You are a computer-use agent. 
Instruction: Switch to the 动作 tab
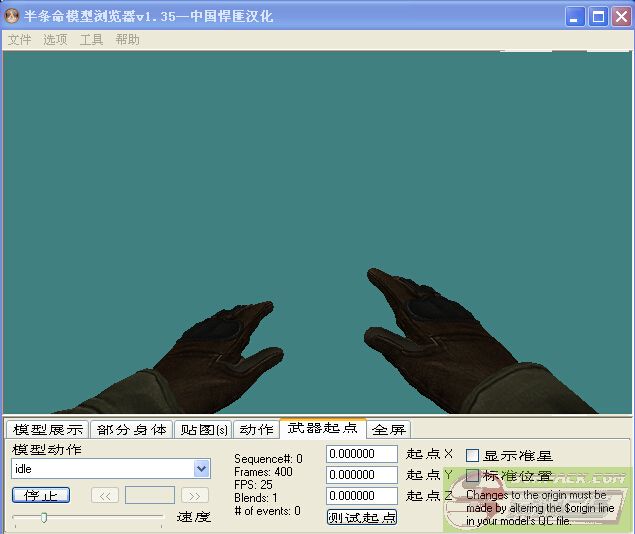tap(256, 429)
